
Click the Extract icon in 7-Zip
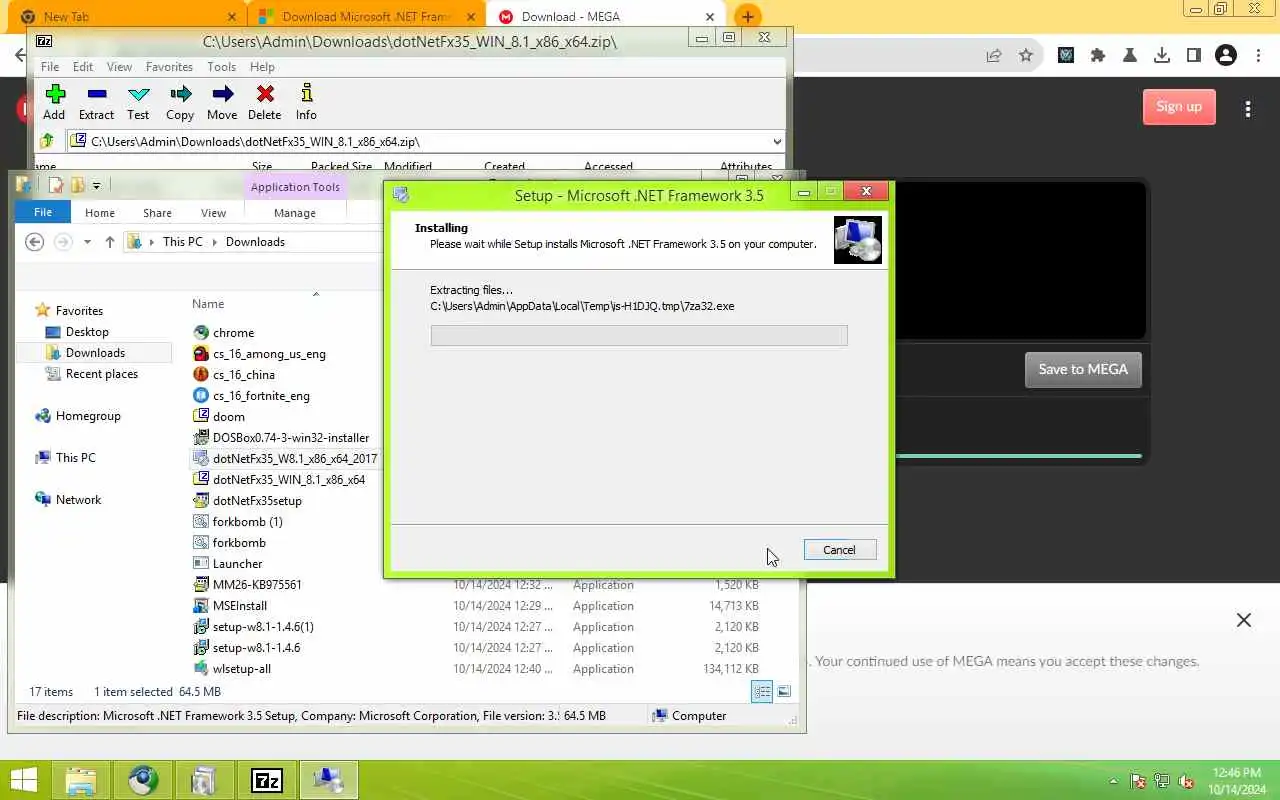[97, 95]
